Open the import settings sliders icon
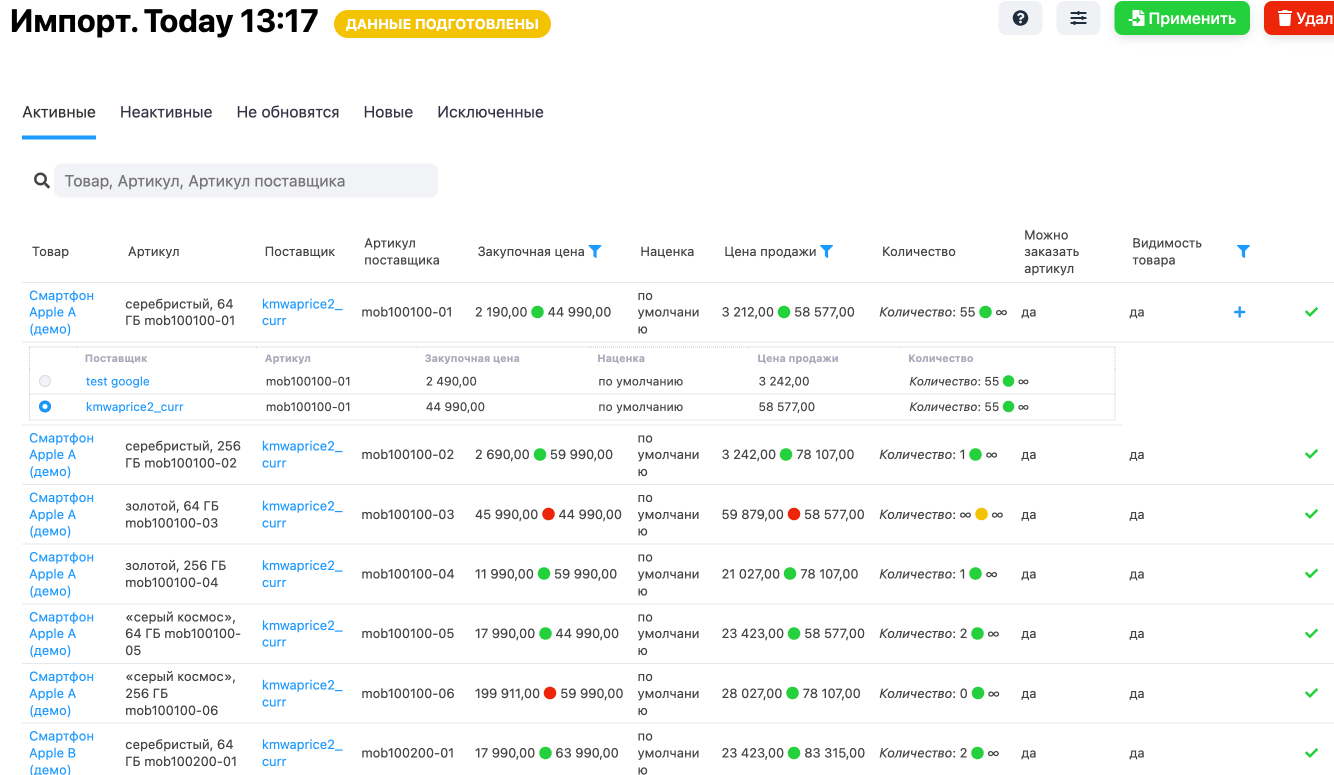The image size is (1334, 775). pyautogui.click(x=1078, y=18)
